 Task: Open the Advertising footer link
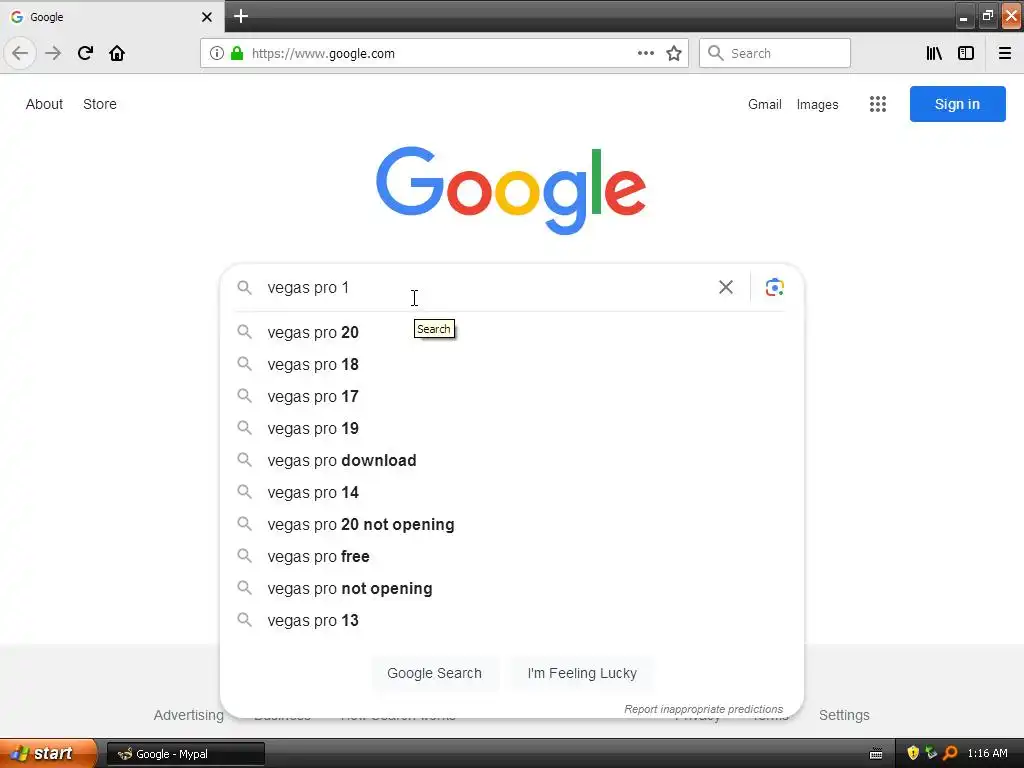click(189, 715)
